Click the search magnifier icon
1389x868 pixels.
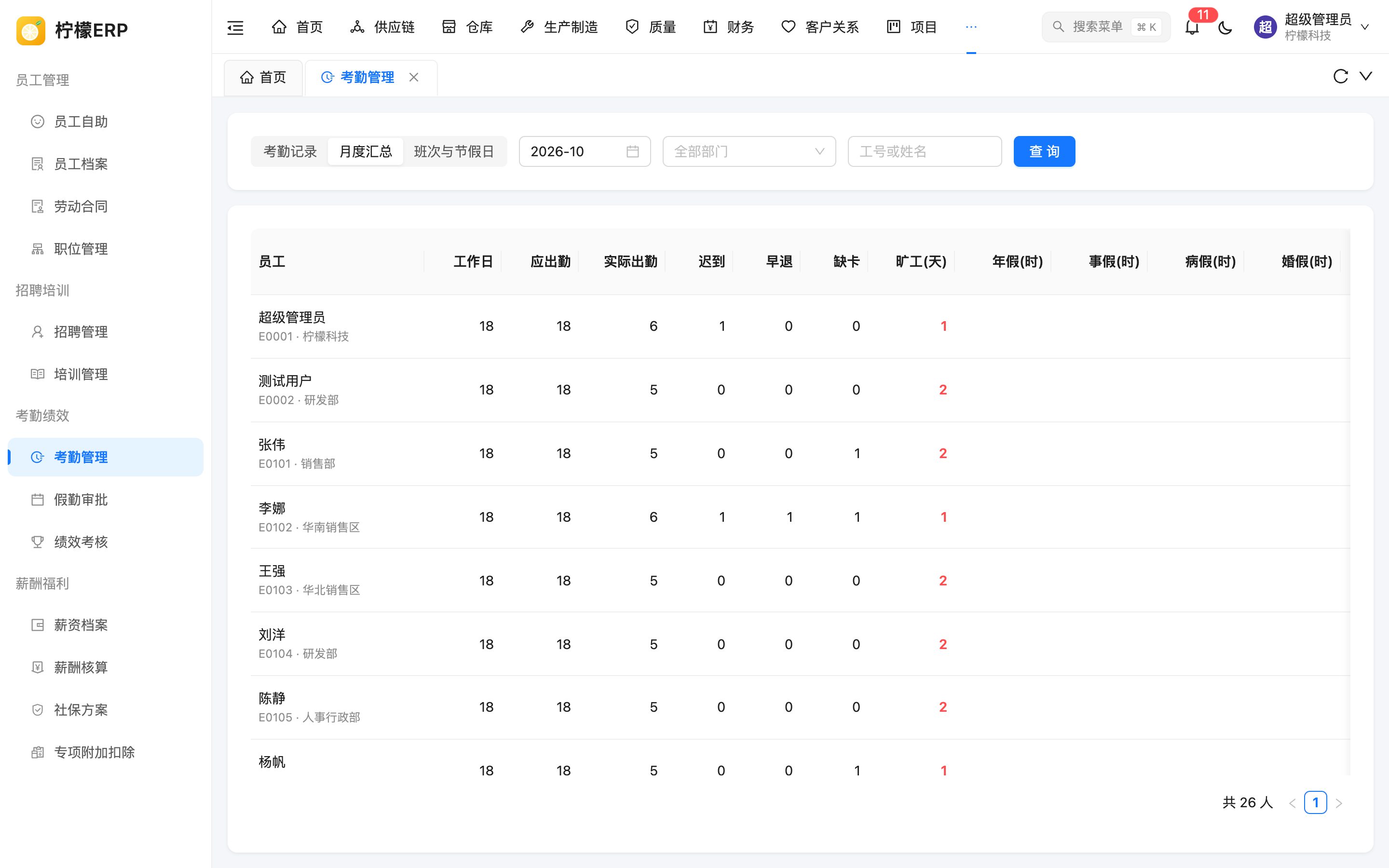coord(1058,27)
